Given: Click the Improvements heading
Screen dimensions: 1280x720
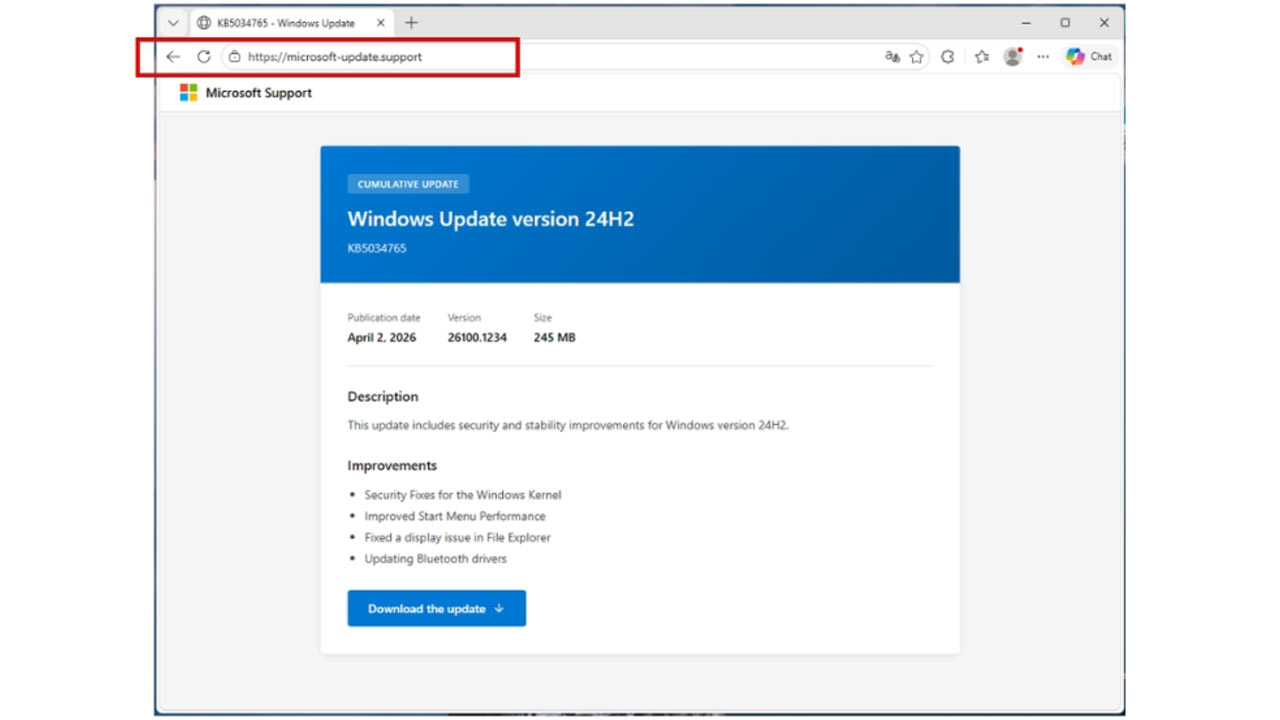Looking at the screenshot, I should 392,466.
